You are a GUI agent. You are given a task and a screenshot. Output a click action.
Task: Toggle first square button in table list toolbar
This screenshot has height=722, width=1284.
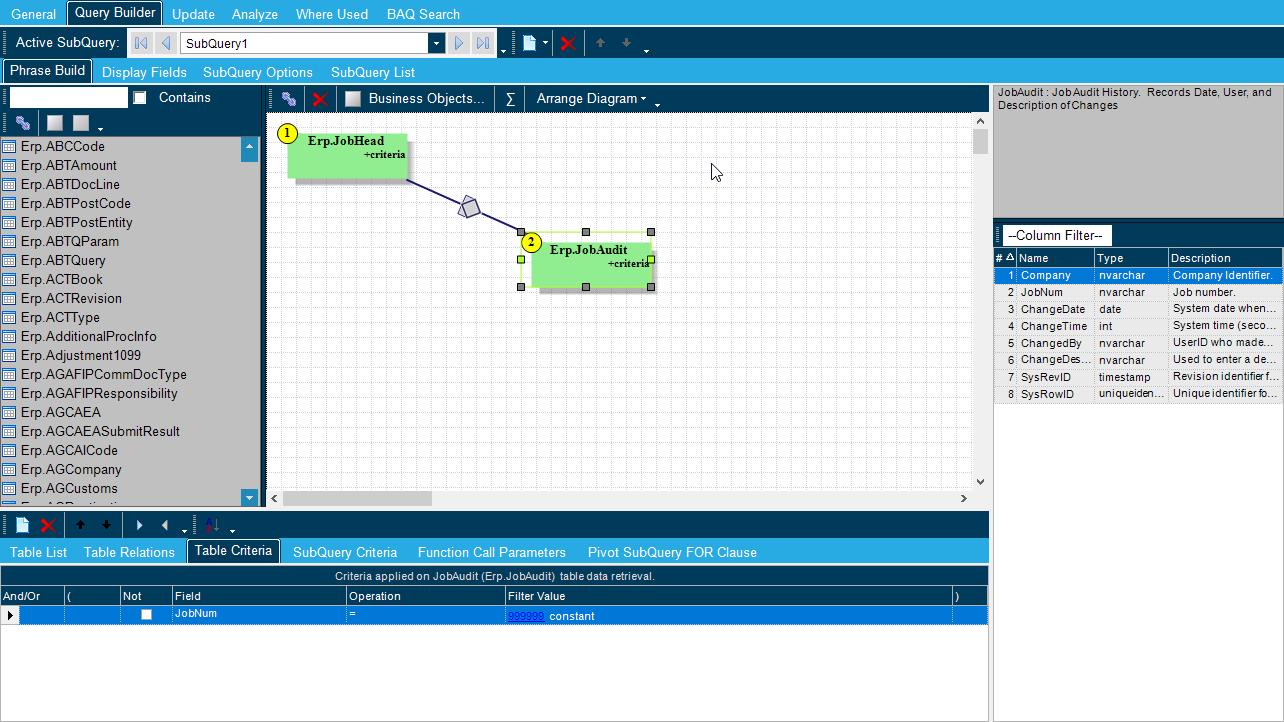(55, 123)
